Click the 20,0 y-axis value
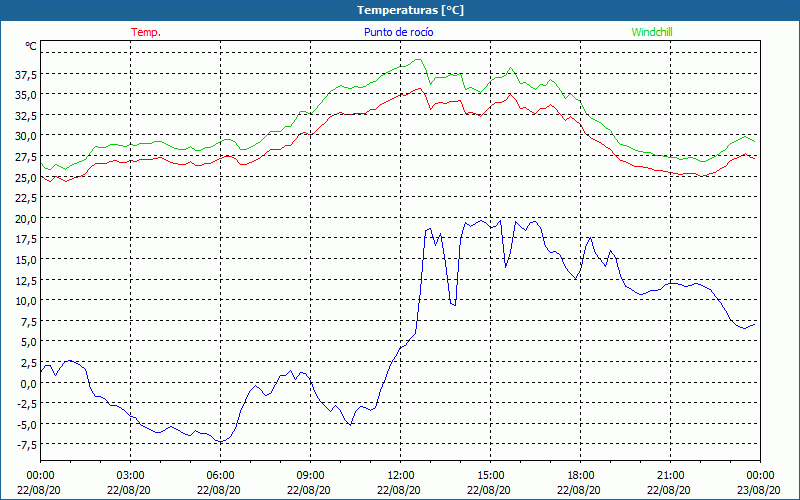 [x=26, y=219]
